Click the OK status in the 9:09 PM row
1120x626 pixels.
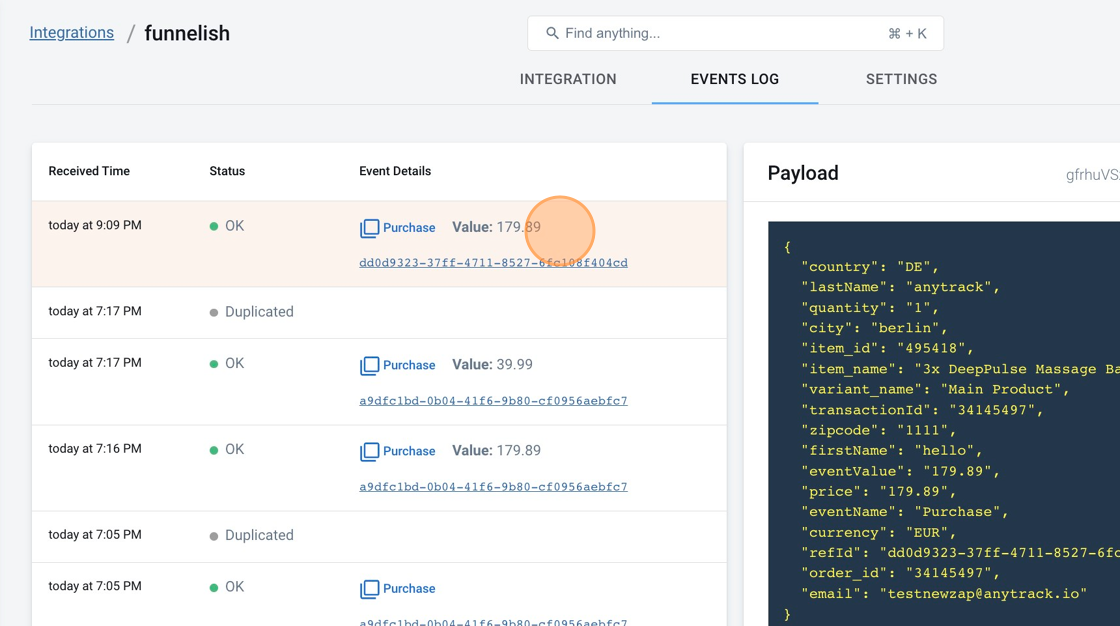point(226,226)
